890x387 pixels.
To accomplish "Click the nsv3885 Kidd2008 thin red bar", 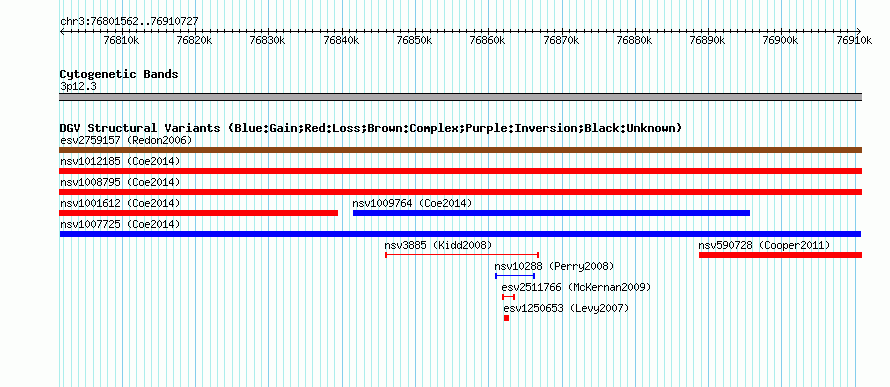I will (462, 255).
